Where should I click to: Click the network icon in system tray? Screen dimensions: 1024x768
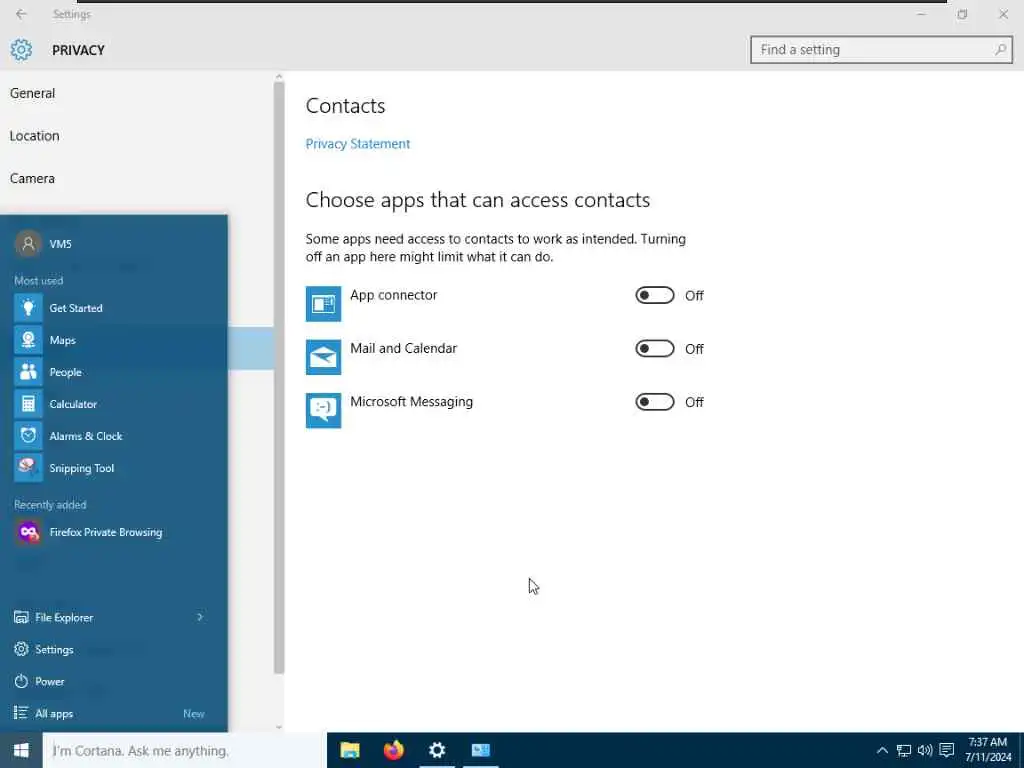pos(904,750)
